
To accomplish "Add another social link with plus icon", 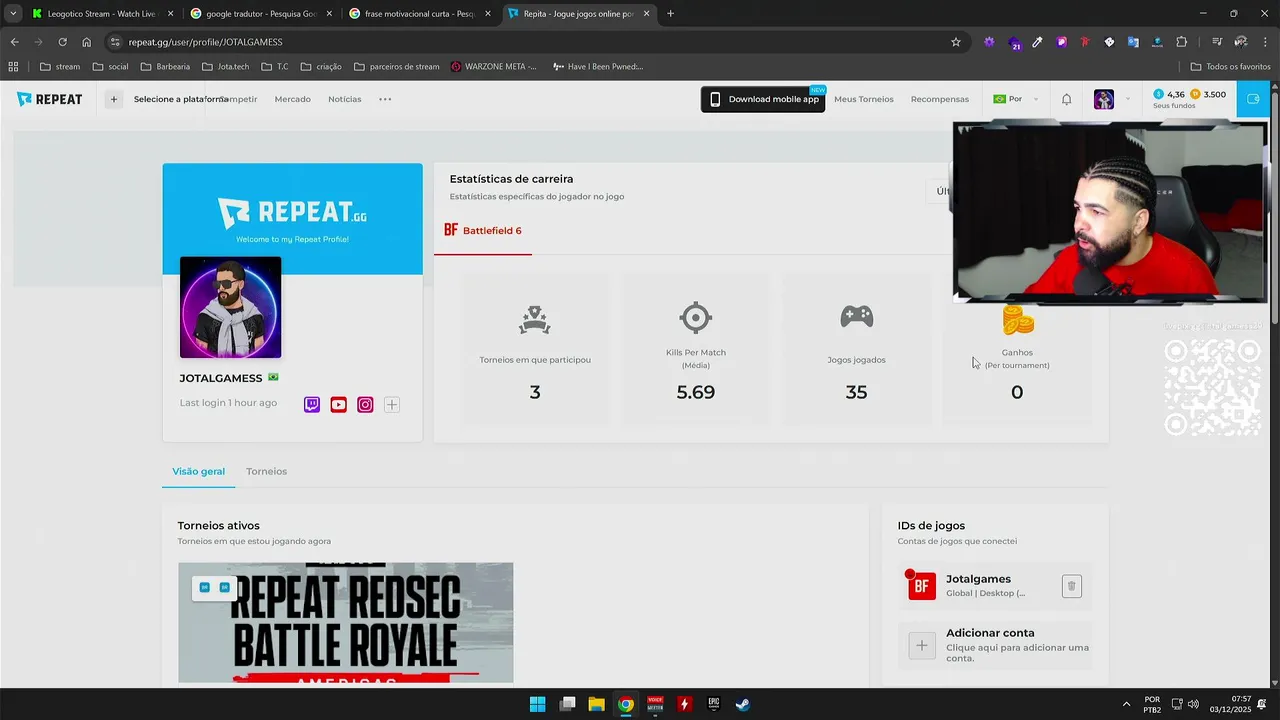I will click(x=392, y=405).
